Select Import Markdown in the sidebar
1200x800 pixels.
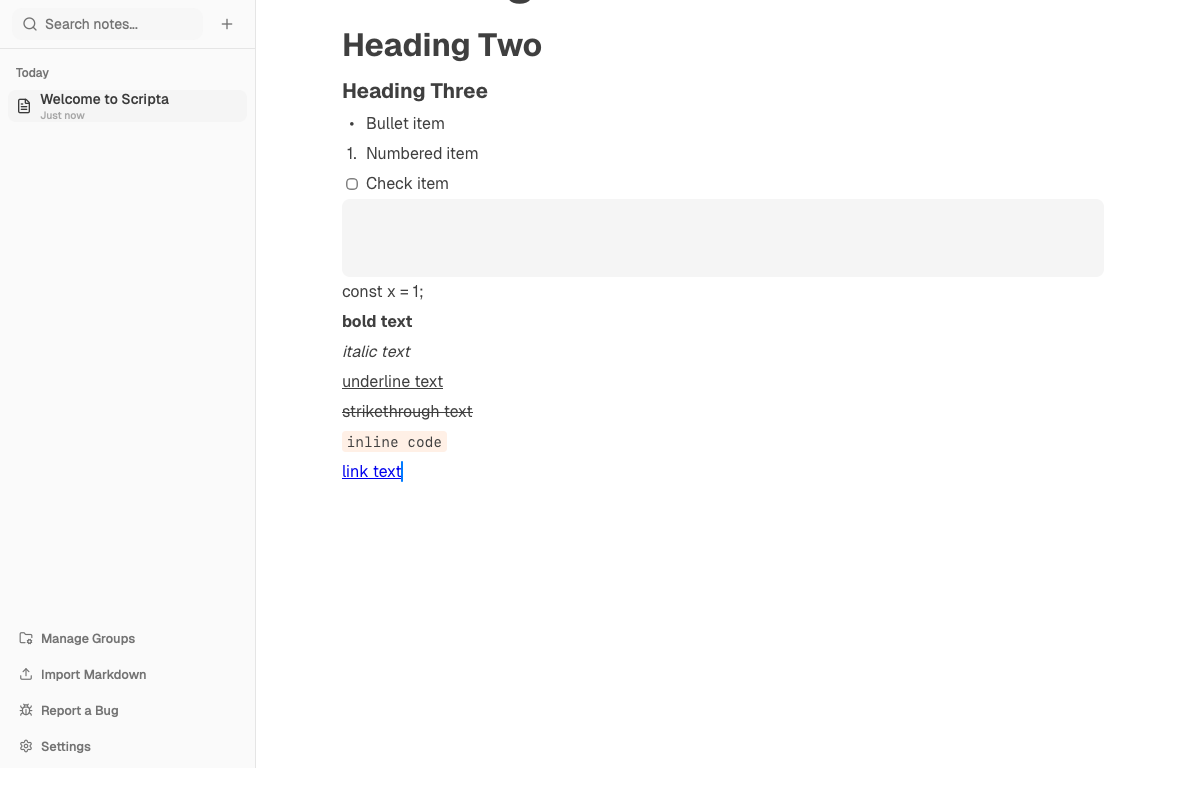93,674
